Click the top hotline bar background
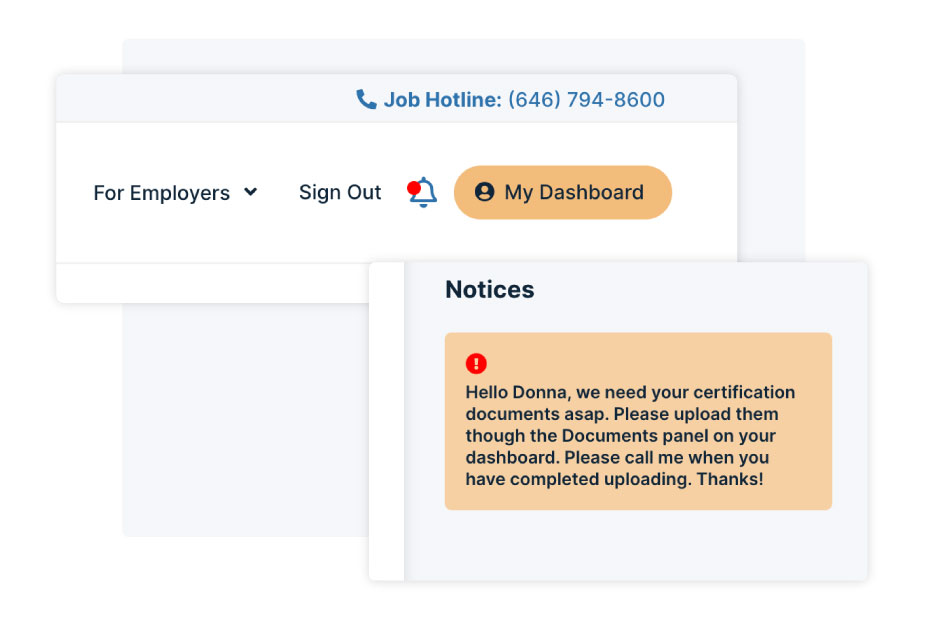The image size is (929, 628). pyautogui.click(x=207, y=99)
